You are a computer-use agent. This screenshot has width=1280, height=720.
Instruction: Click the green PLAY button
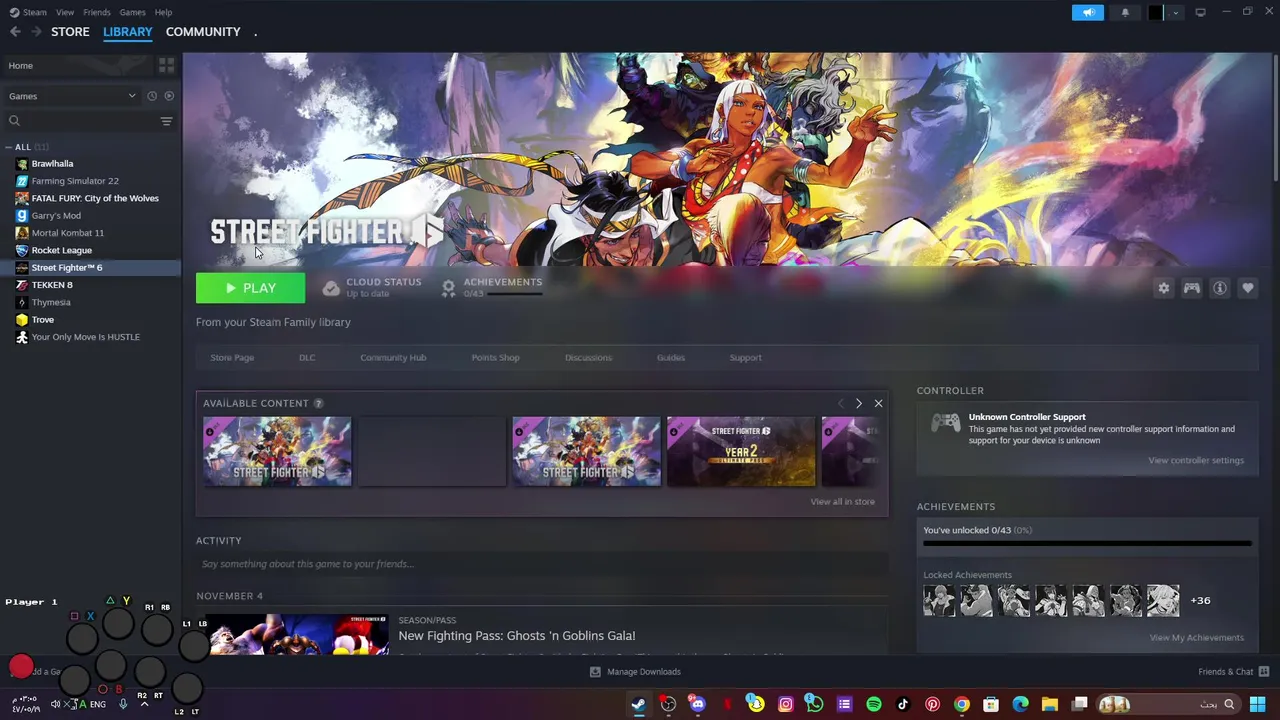click(250, 288)
